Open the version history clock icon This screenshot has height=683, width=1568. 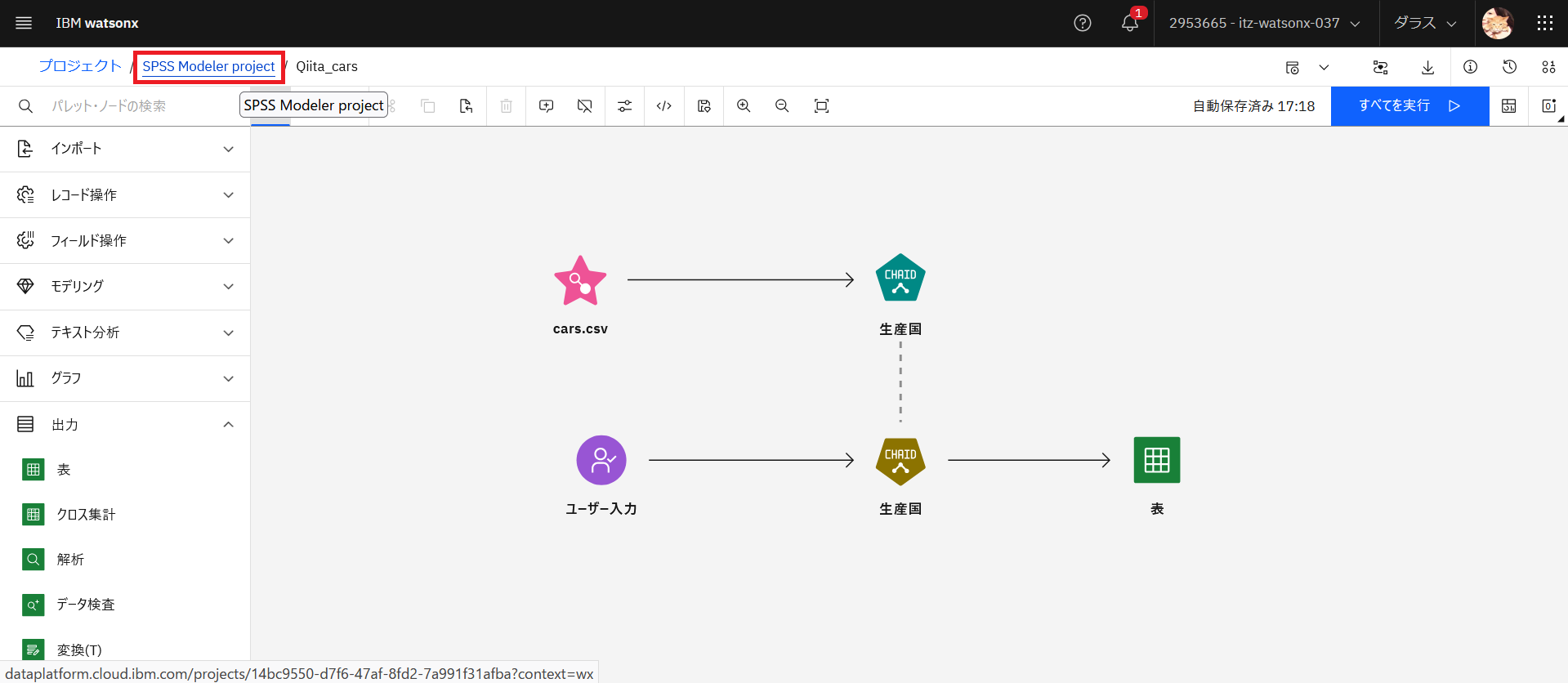point(1509,67)
